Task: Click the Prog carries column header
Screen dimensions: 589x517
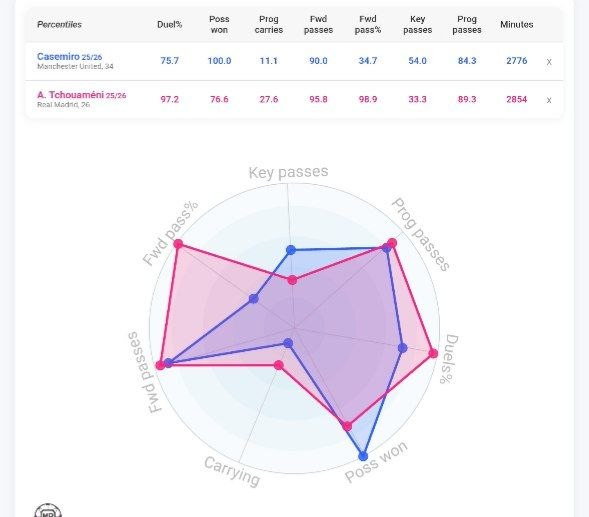Action: [269, 24]
